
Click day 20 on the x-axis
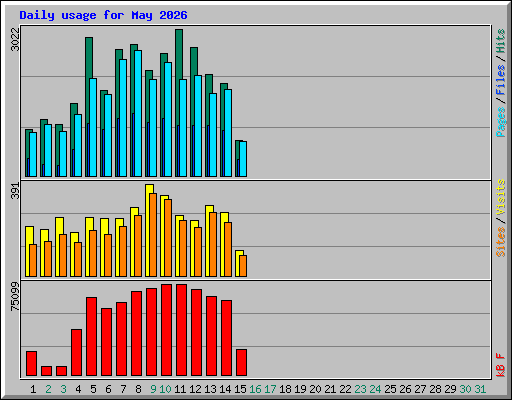(x=315, y=389)
